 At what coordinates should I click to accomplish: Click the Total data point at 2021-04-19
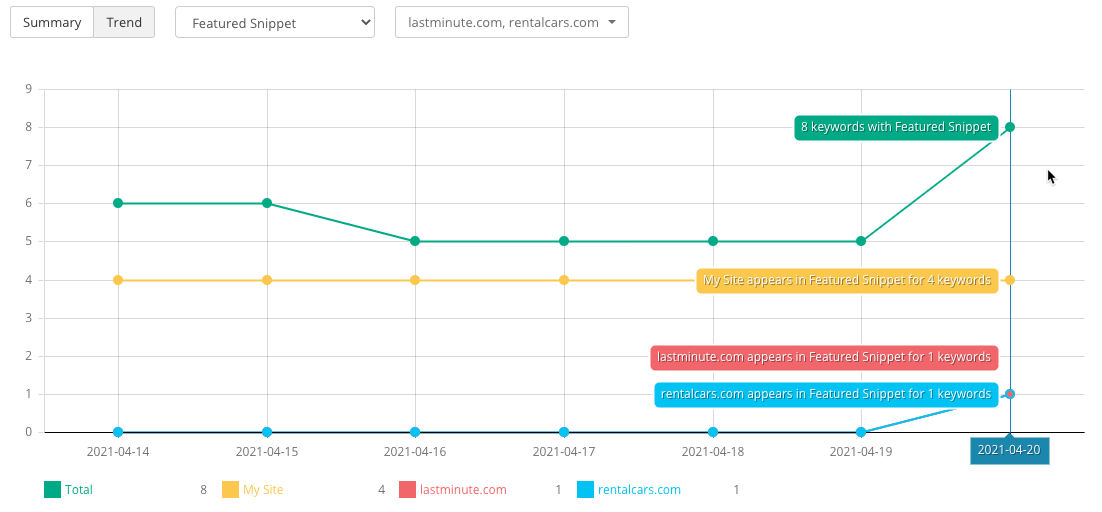click(x=861, y=241)
